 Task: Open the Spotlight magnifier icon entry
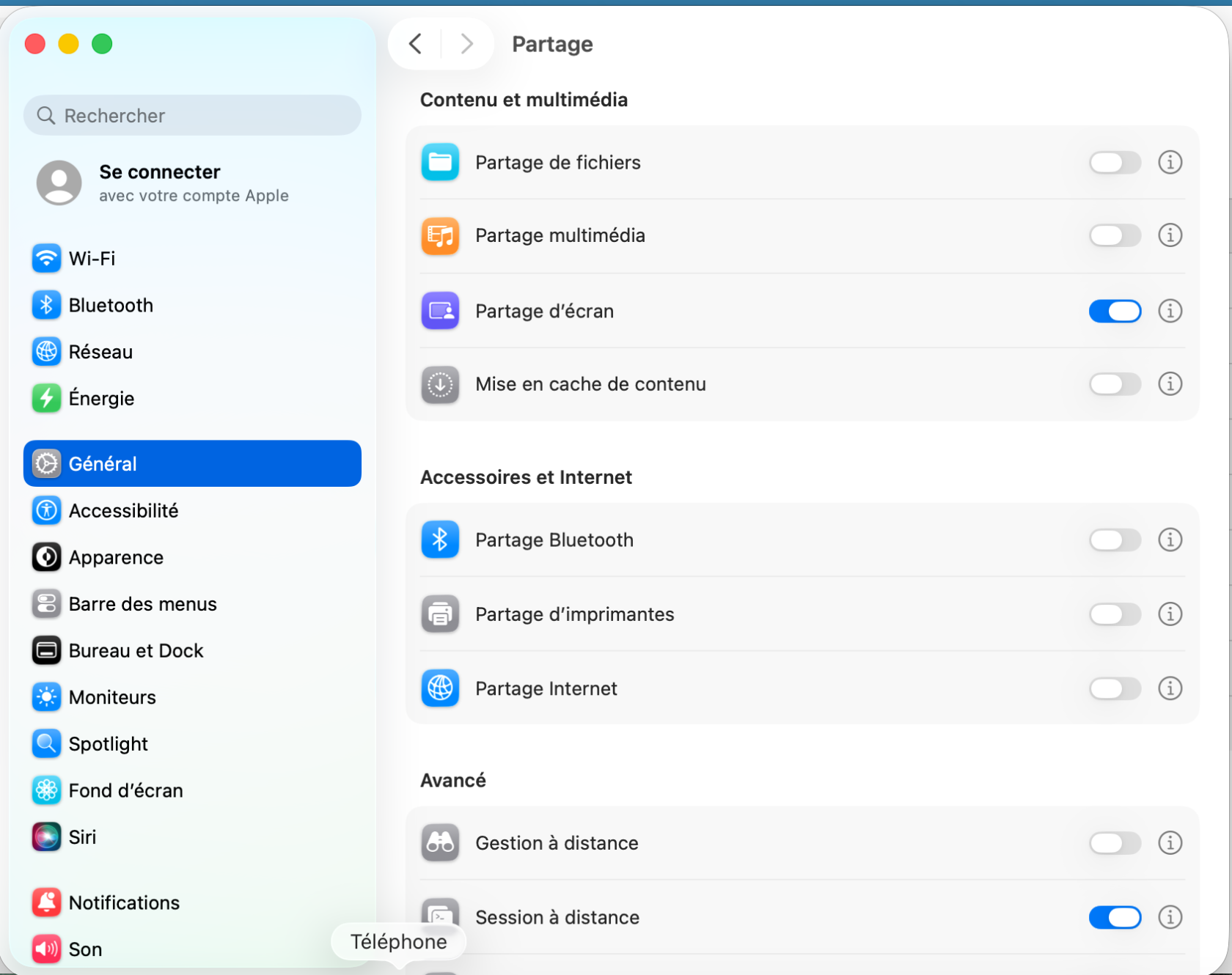coord(46,743)
